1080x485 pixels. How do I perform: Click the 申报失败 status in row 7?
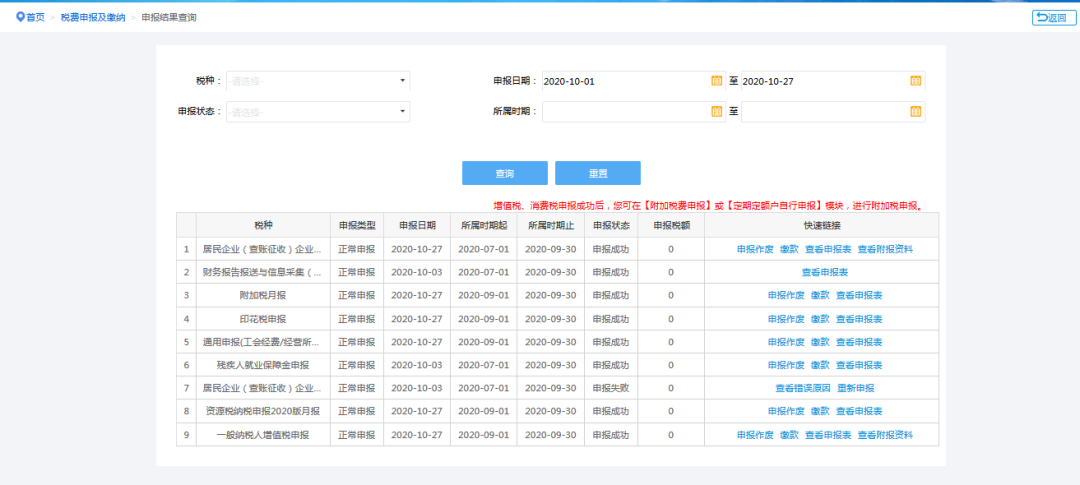(611, 388)
